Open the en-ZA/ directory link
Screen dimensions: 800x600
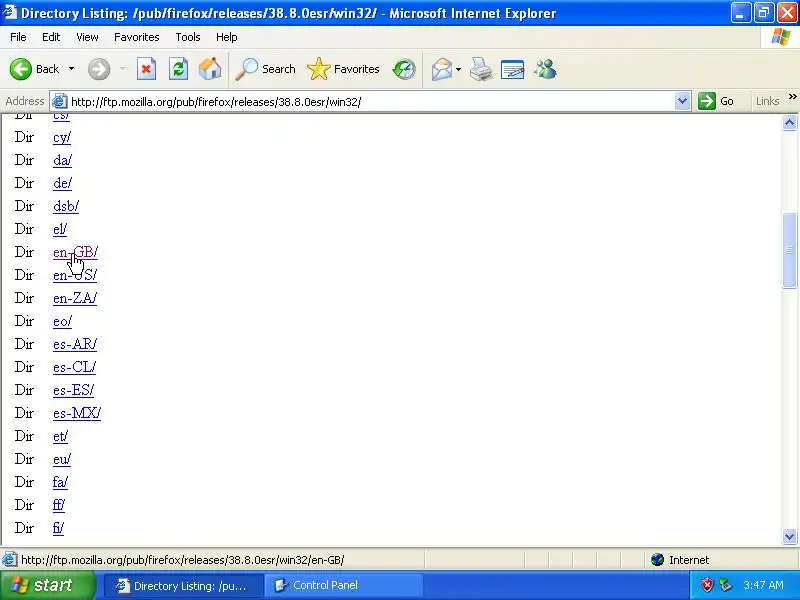tap(75, 298)
